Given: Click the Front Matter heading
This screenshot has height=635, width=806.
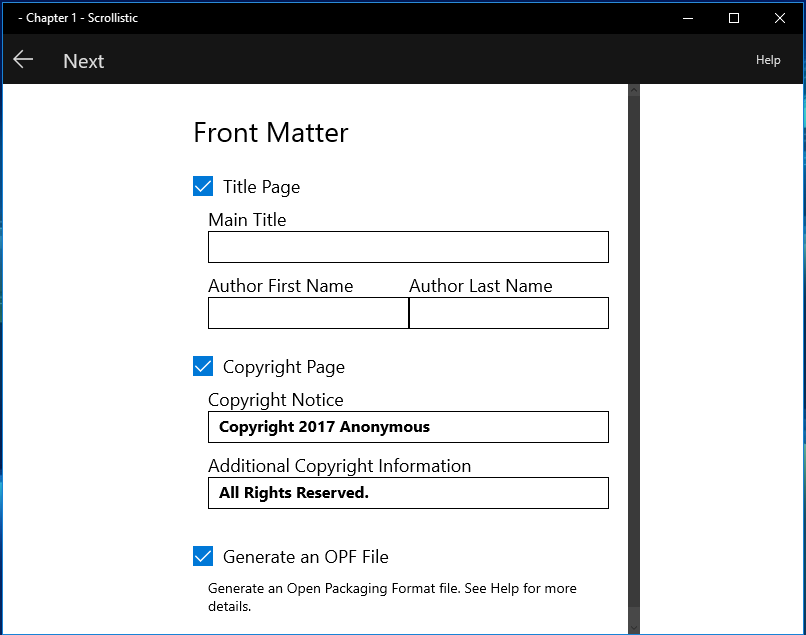Looking at the screenshot, I should click(x=271, y=133).
